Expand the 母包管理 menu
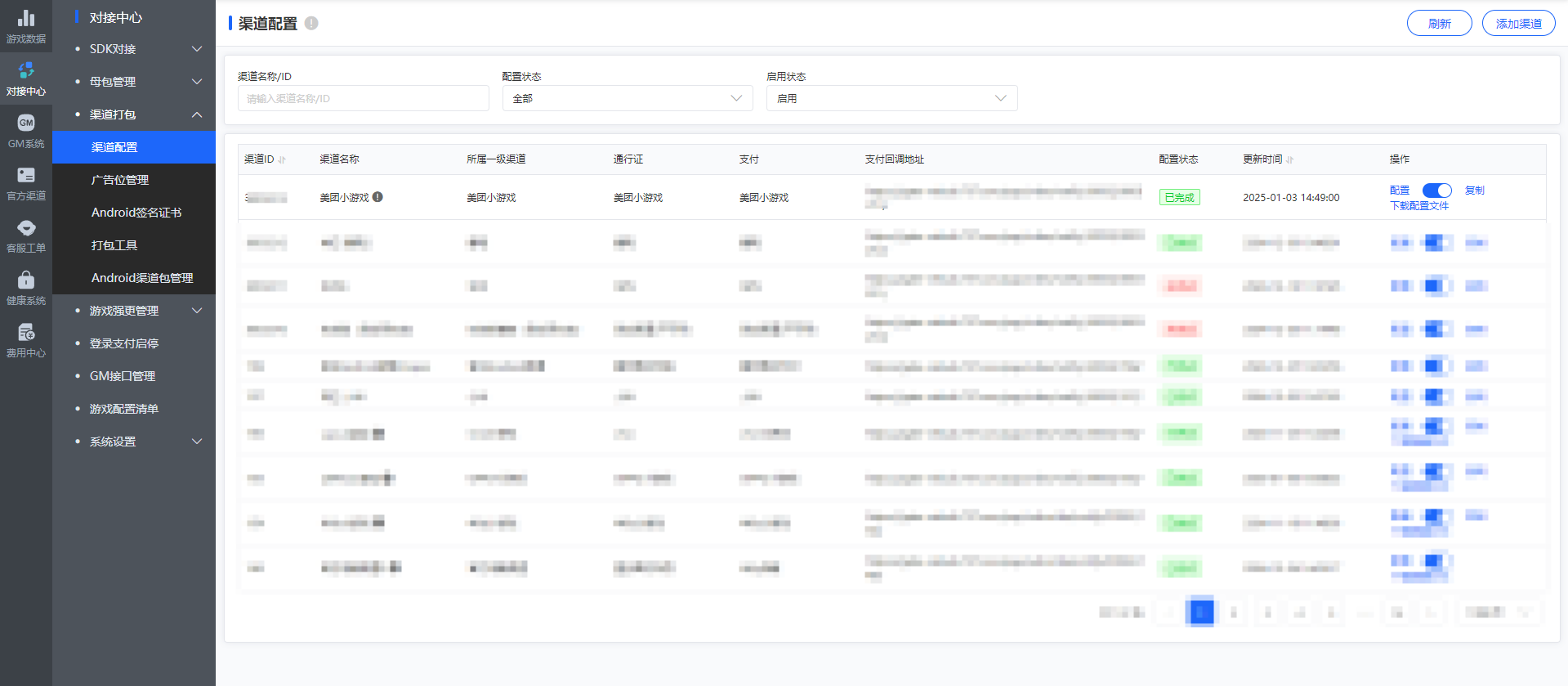Screen dimensions: 1568x686 pos(134,82)
